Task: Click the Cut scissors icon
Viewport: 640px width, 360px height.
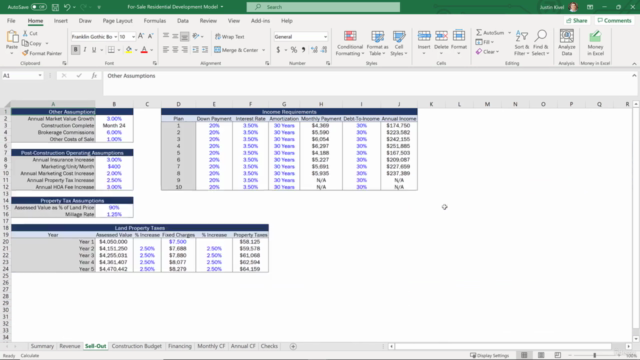Action: (25, 33)
